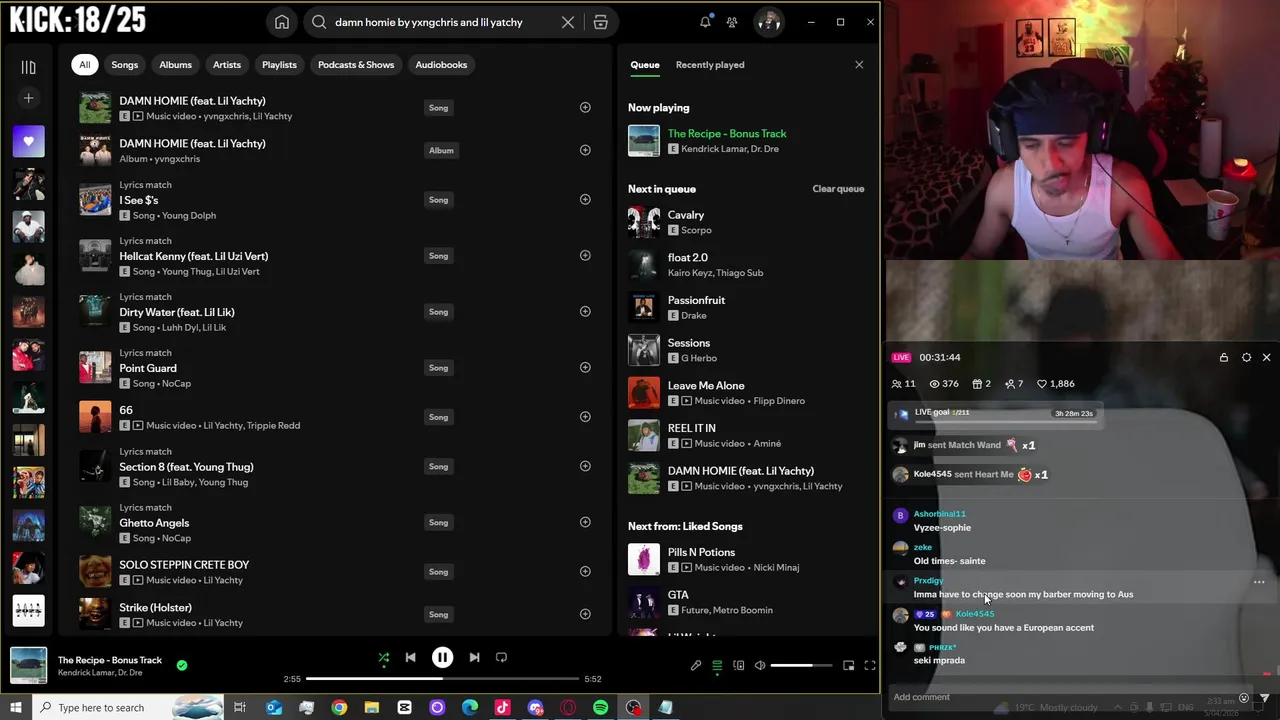Open the three-dots menu on Prxdigy's comment

[x=1259, y=582]
